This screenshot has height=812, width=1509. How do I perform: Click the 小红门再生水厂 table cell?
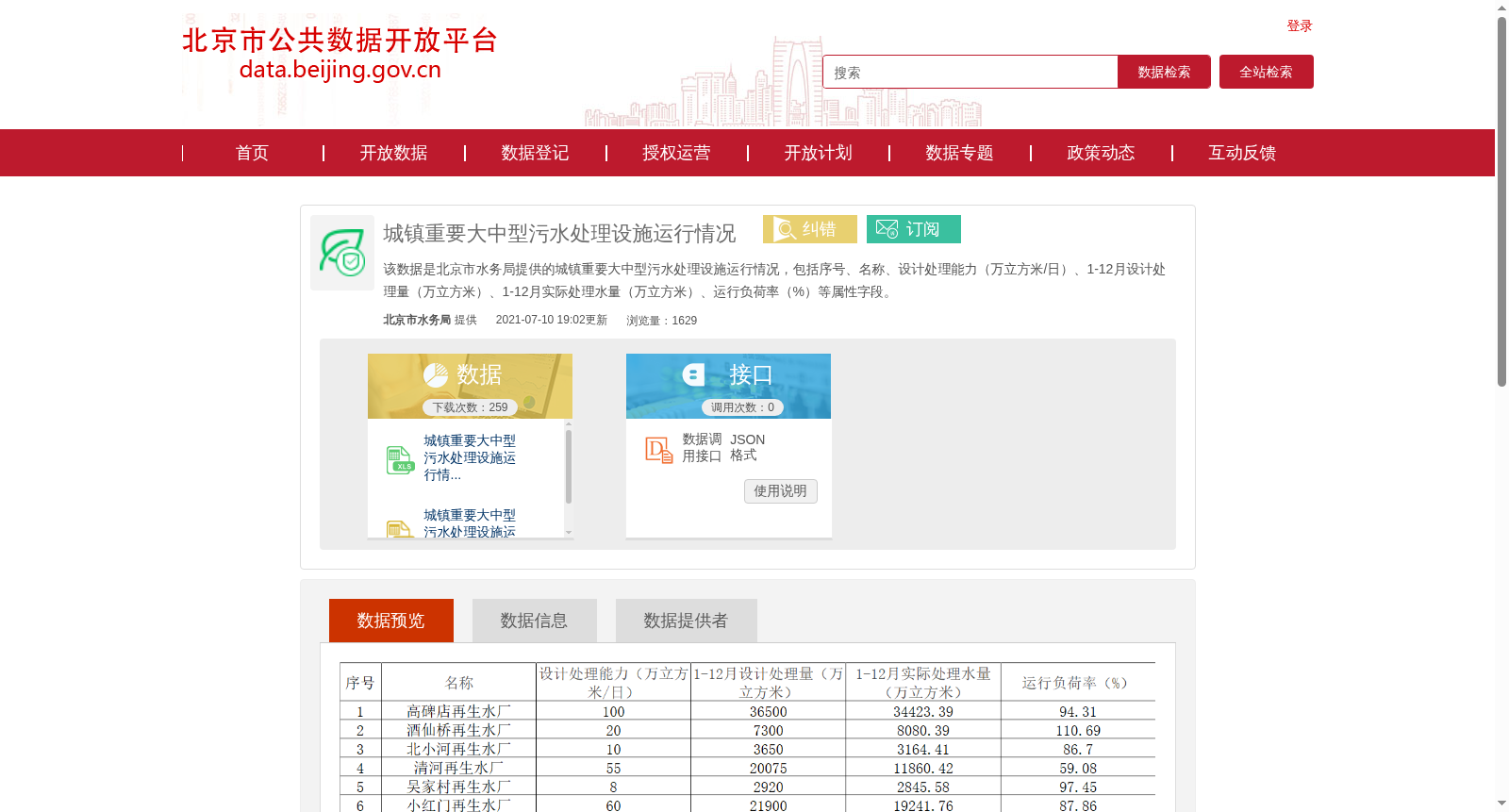pos(459,805)
